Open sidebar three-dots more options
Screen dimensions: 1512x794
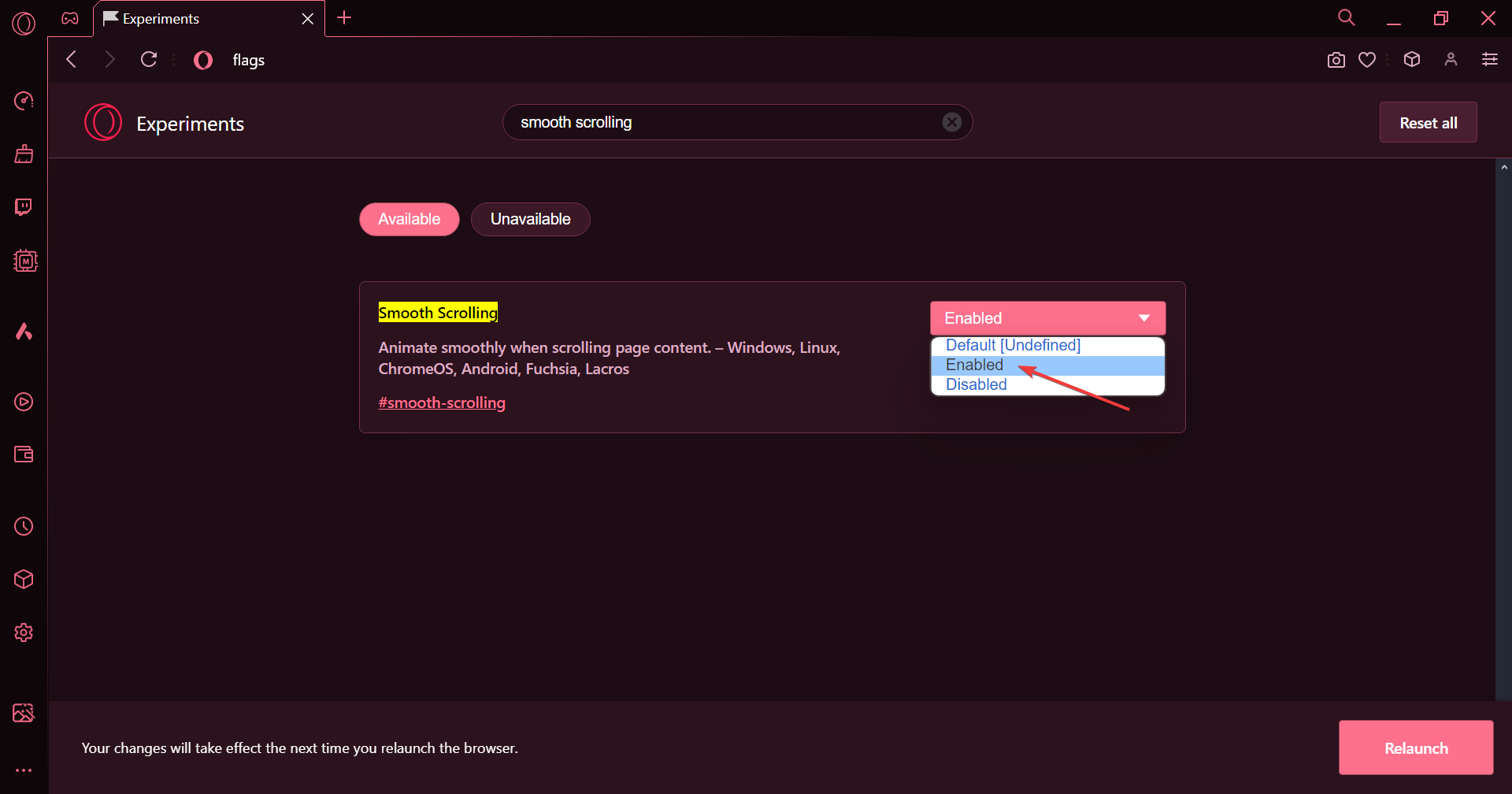point(24,770)
